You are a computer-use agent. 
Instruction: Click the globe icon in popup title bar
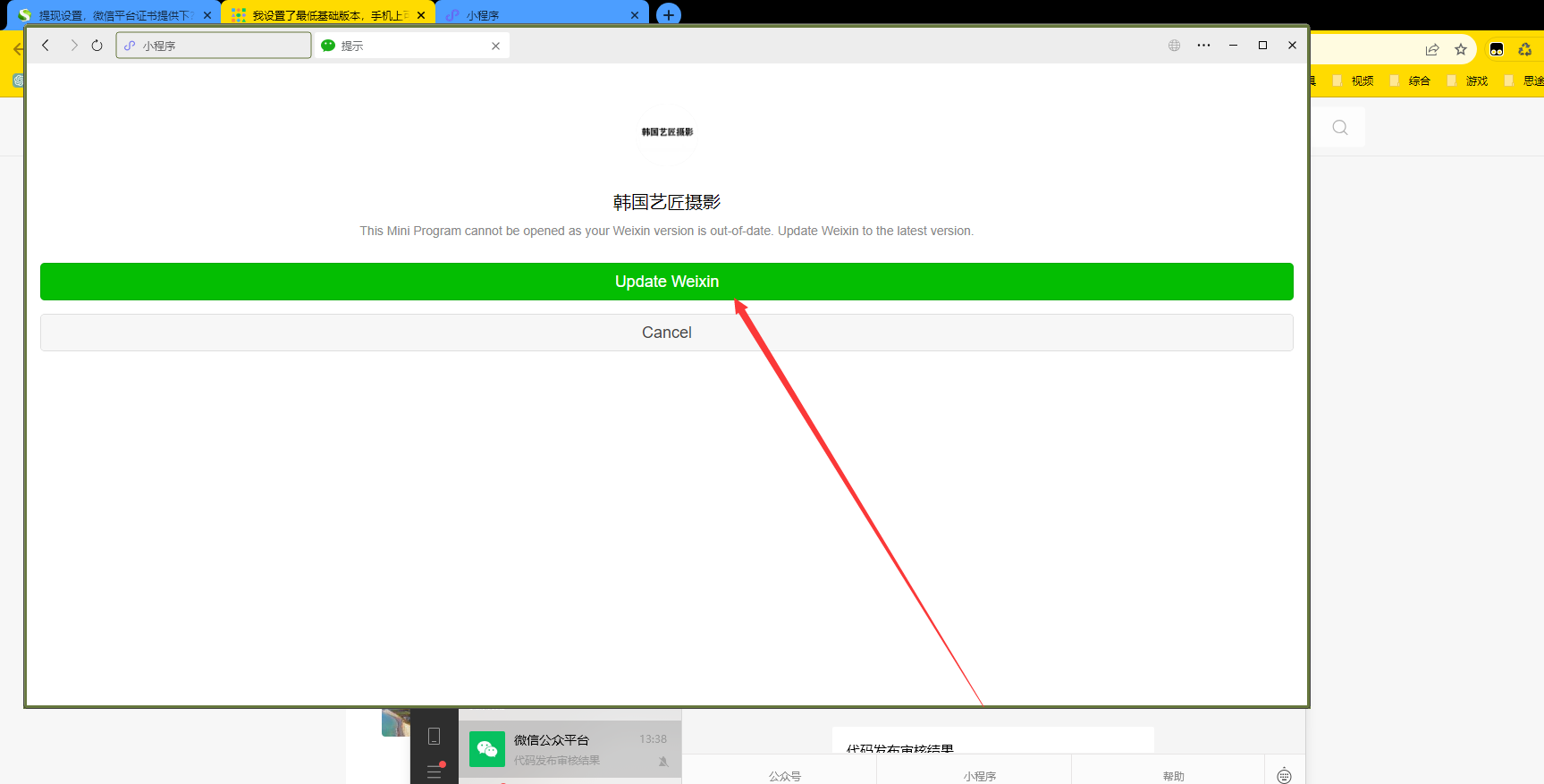tap(1175, 46)
